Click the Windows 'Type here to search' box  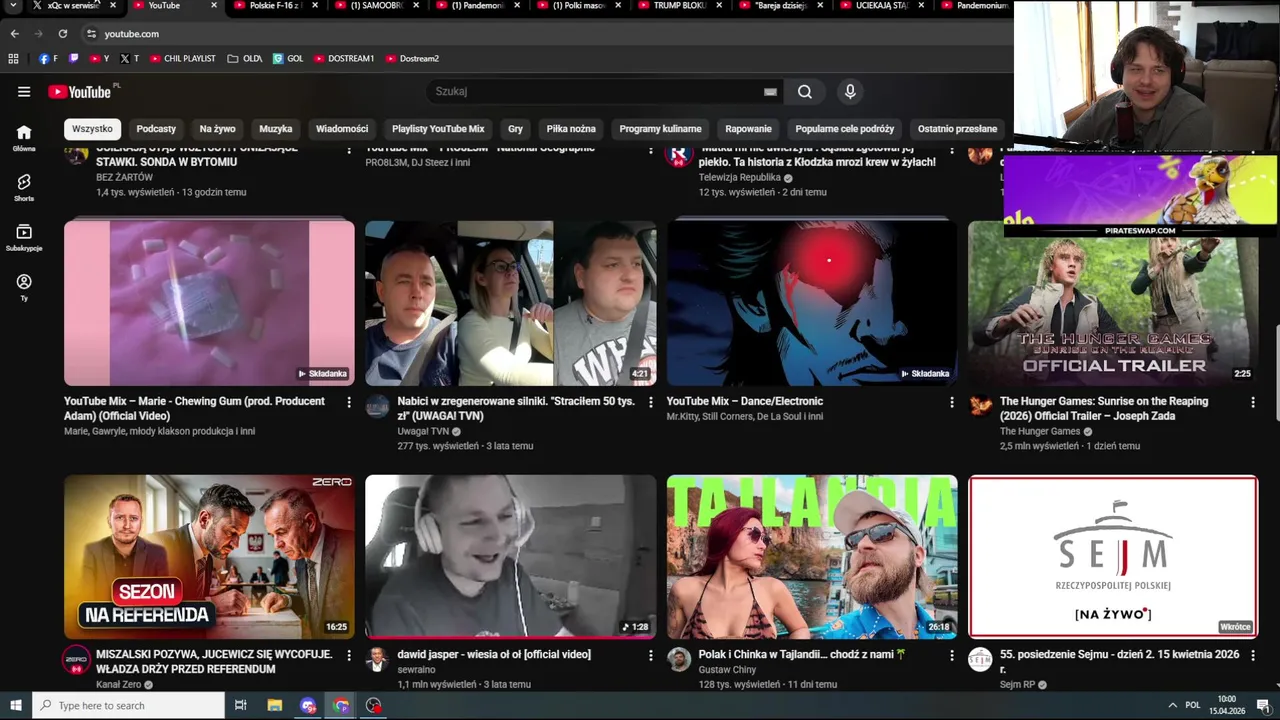pos(128,705)
